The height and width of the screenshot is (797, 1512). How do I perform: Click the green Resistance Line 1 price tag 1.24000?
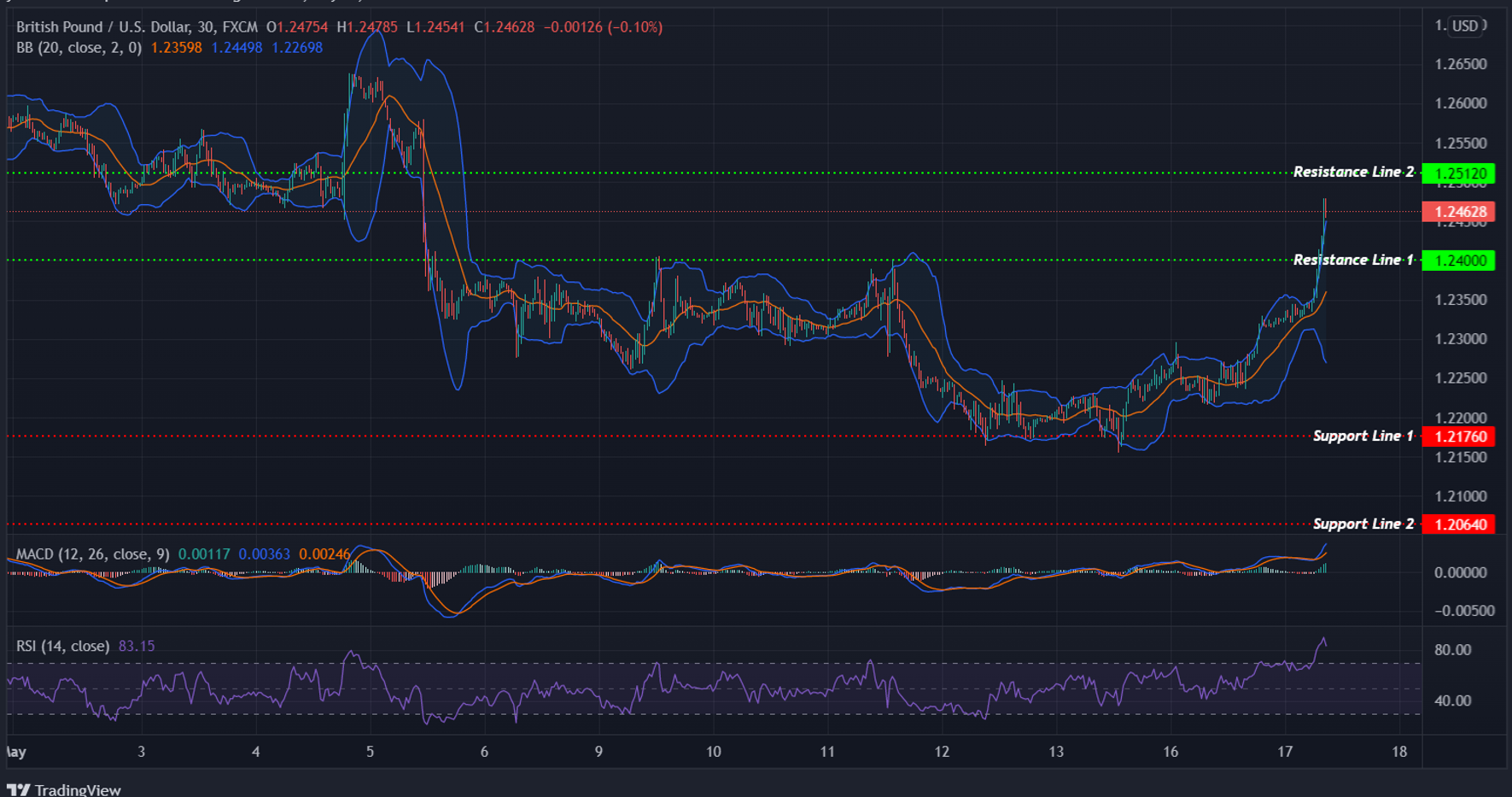pyautogui.click(x=1460, y=261)
